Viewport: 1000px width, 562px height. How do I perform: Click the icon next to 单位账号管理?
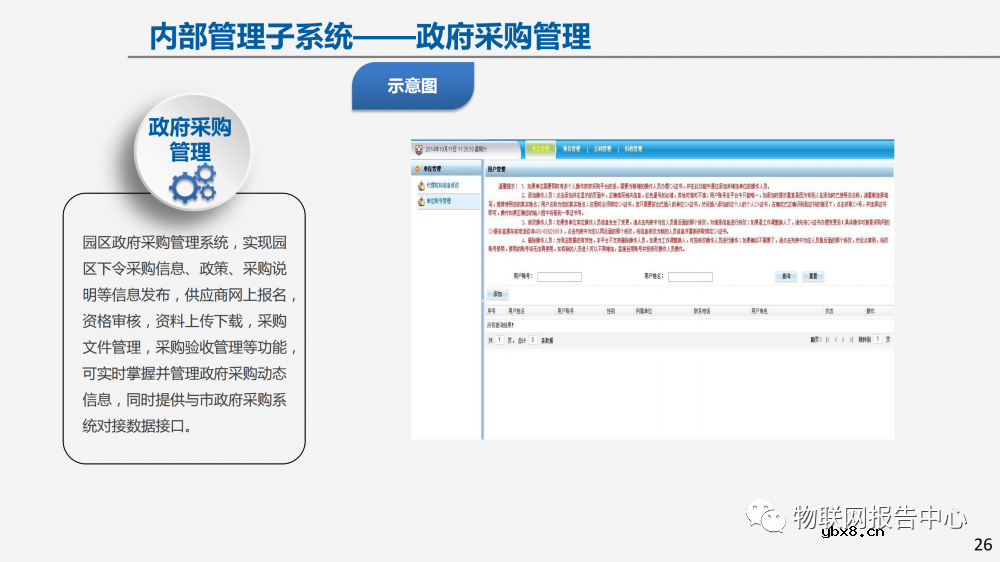(x=421, y=201)
